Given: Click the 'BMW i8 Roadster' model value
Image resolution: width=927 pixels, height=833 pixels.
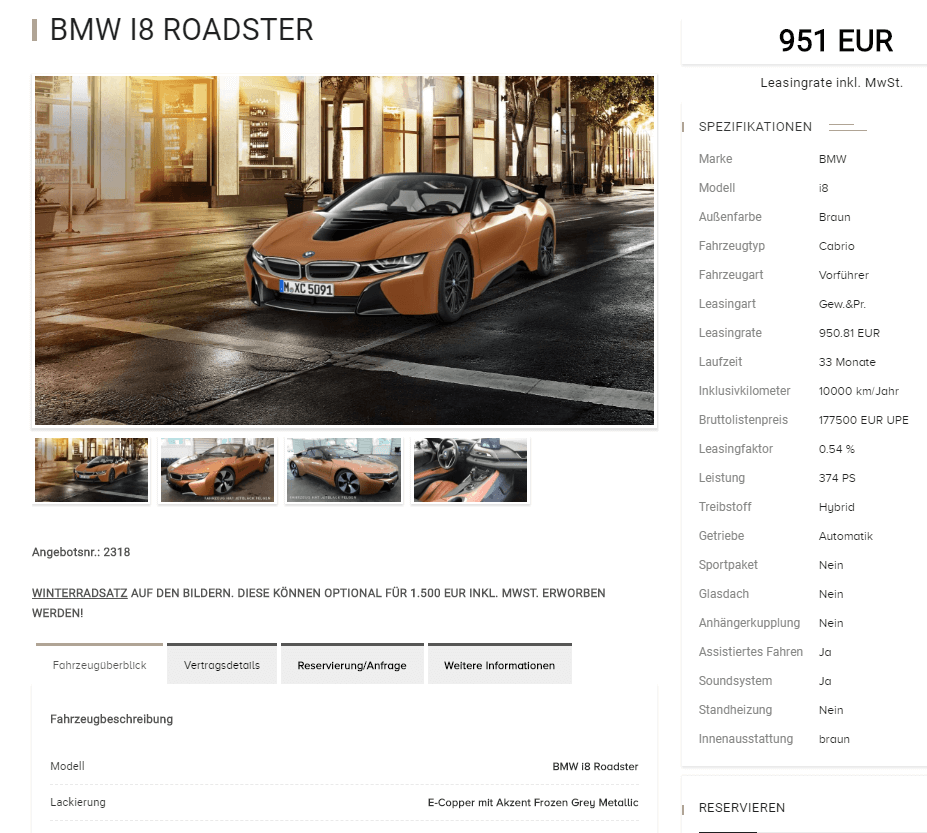Looking at the screenshot, I should (595, 766).
